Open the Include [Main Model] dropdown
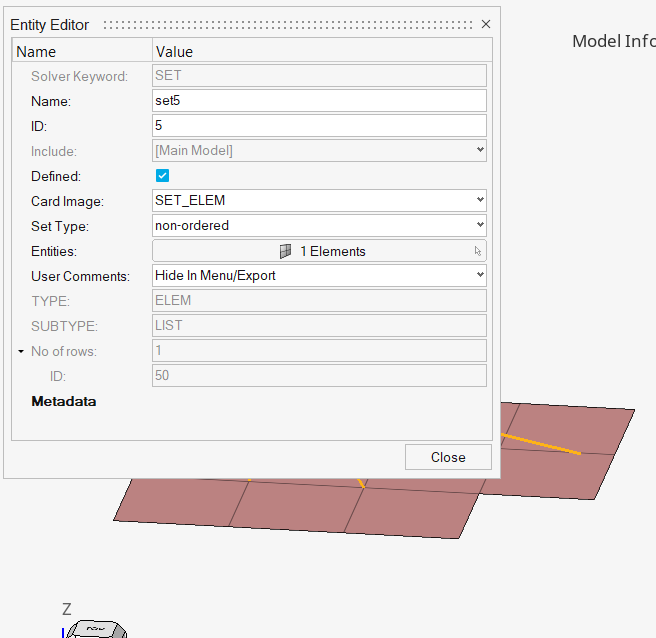 pos(319,151)
